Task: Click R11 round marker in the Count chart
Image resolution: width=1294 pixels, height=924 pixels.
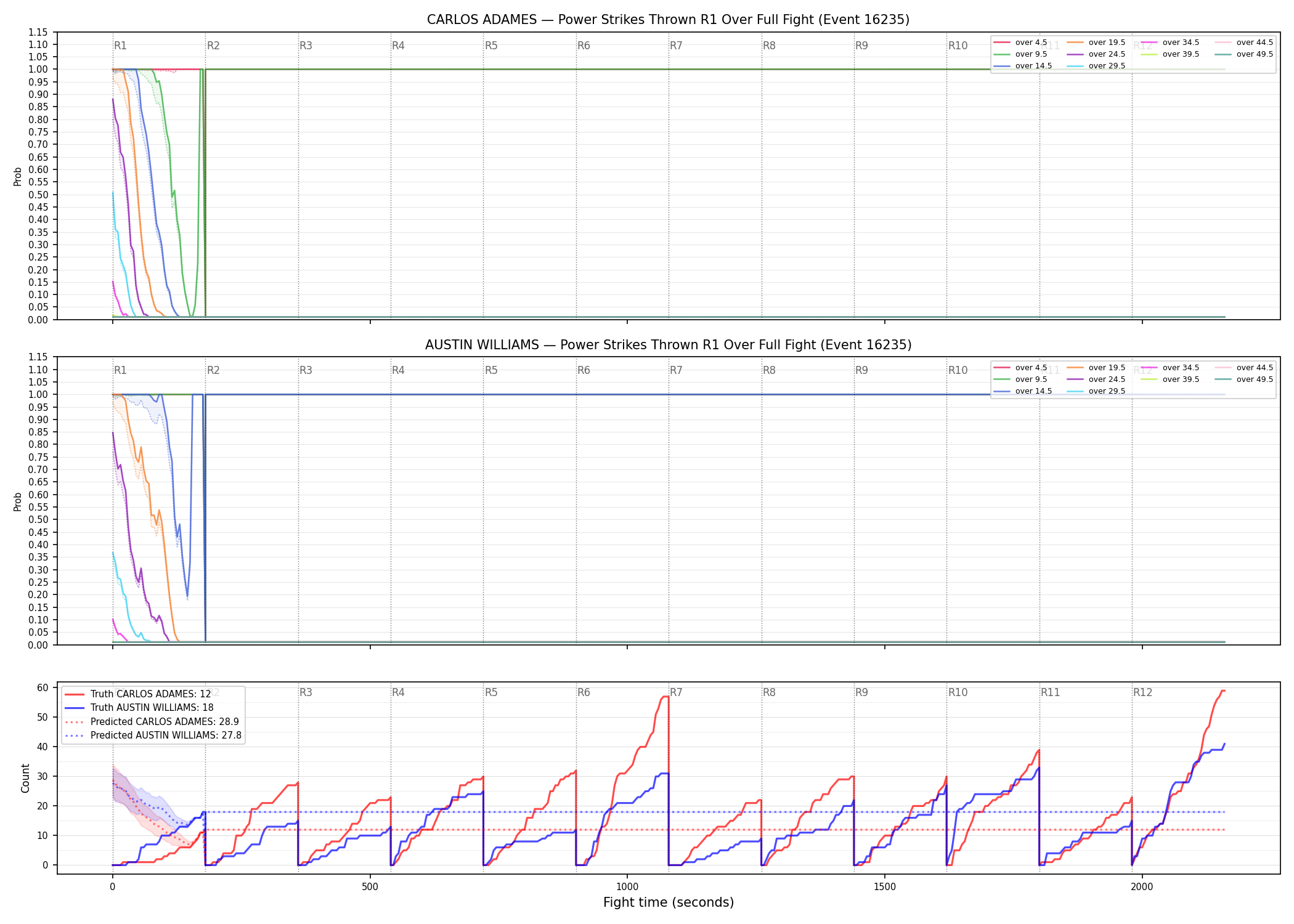Action: coord(1050,692)
